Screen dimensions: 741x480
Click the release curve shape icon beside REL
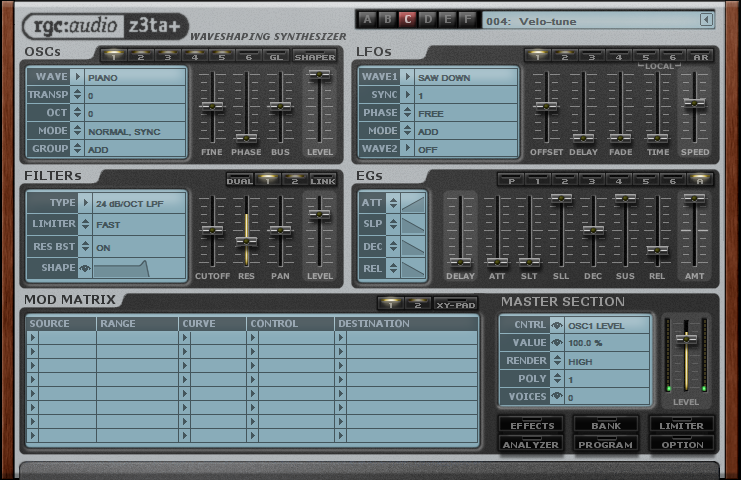413,268
